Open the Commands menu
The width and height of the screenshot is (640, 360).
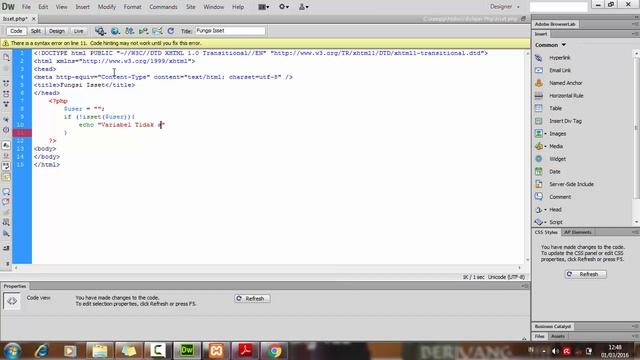pyautogui.click(x=163, y=7)
